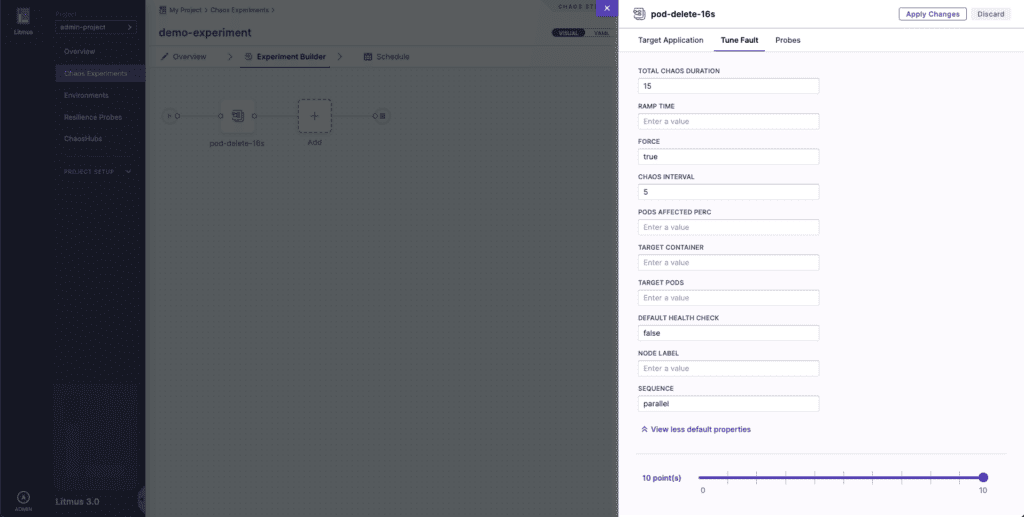Open Resilience Probes in the sidebar

pyautogui.click(x=93, y=117)
